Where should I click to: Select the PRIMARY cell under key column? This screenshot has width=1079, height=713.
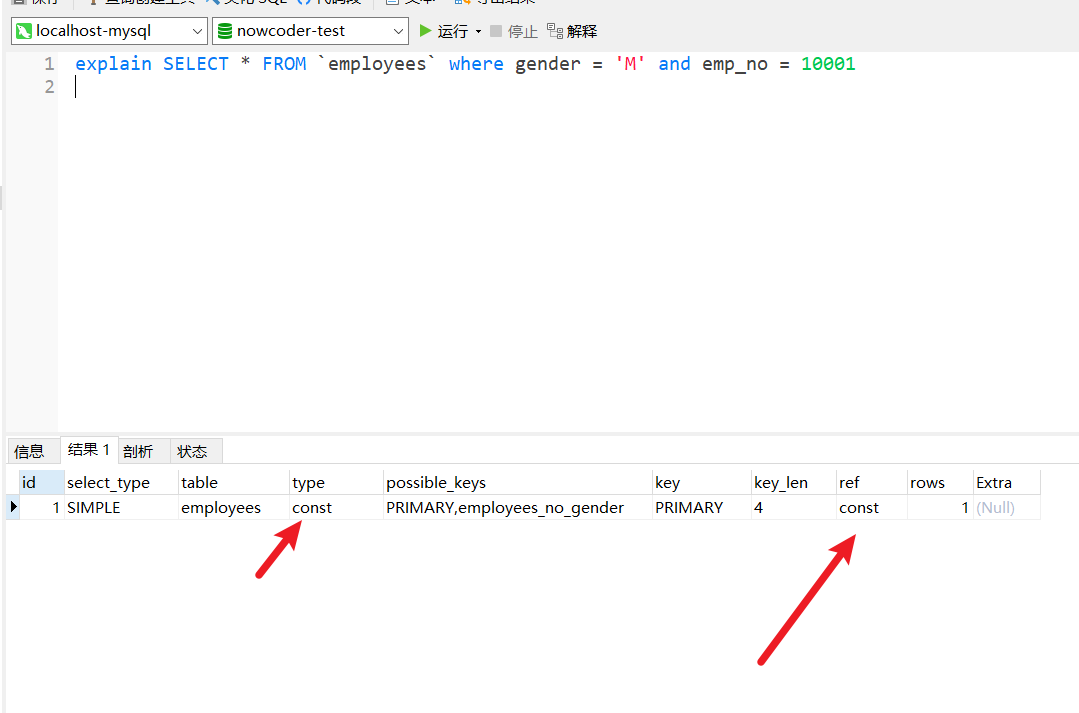click(x=701, y=508)
